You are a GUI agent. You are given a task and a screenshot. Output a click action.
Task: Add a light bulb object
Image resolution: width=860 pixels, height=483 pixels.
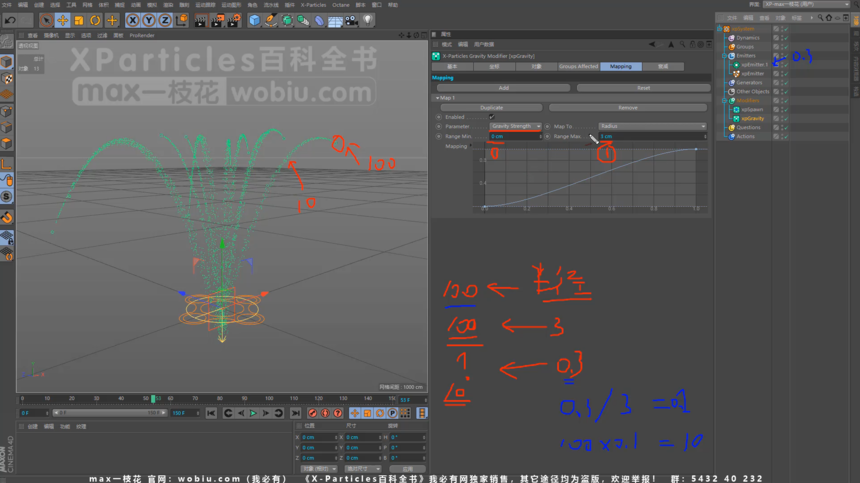point(367,21)
